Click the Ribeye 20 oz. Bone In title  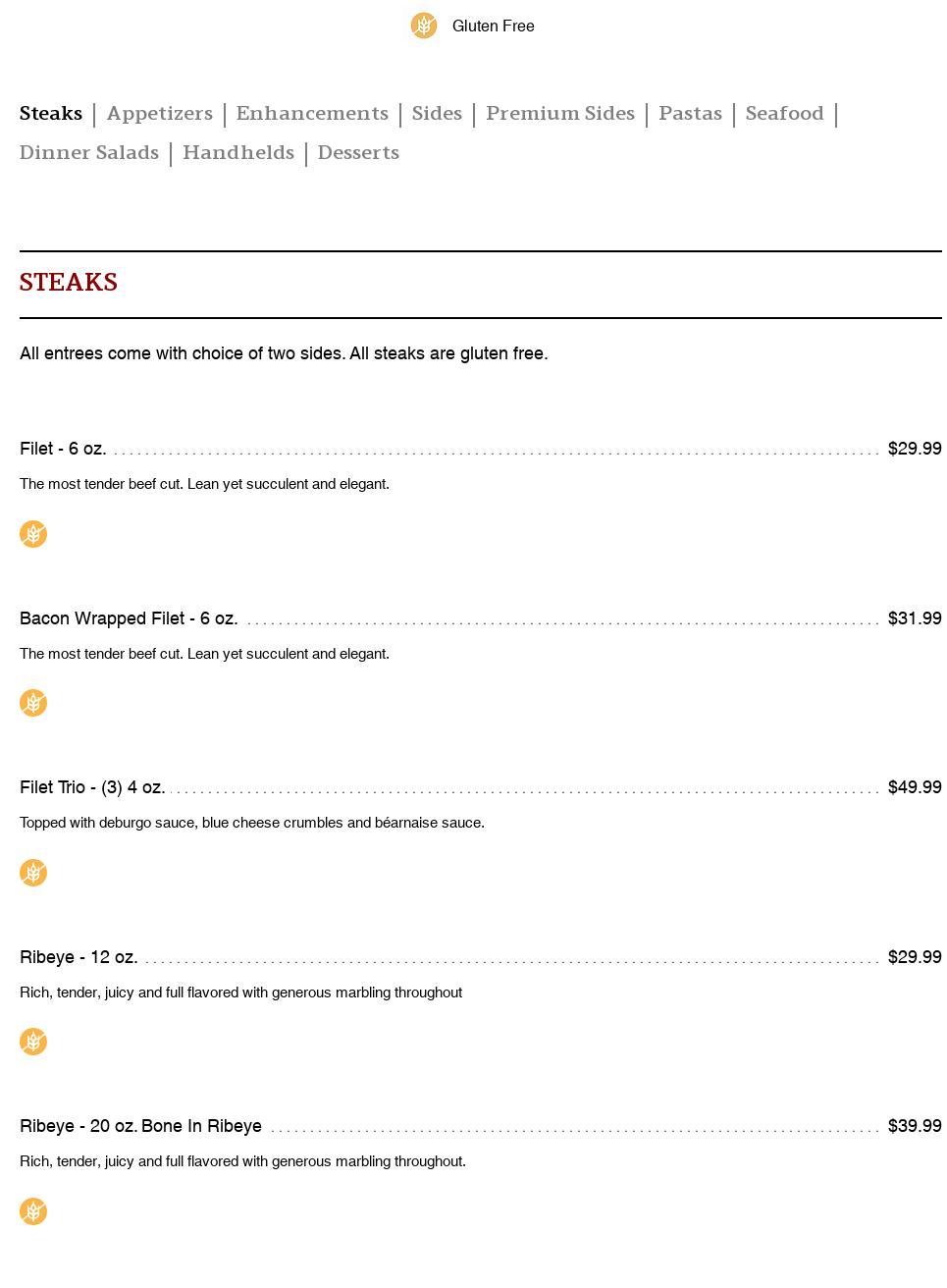click(140, 1126)
